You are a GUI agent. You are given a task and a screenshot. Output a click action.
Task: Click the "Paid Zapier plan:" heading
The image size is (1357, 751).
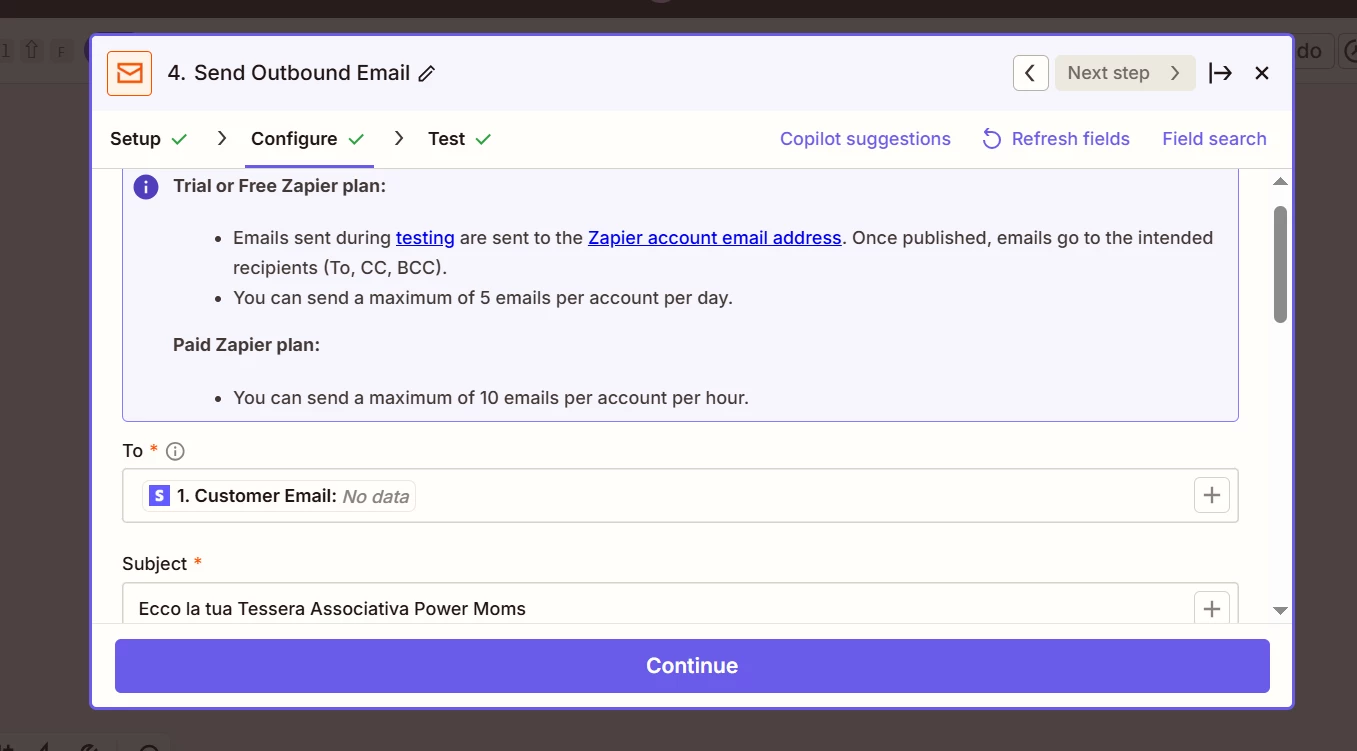pyautogui.click(x=246, y=345)
